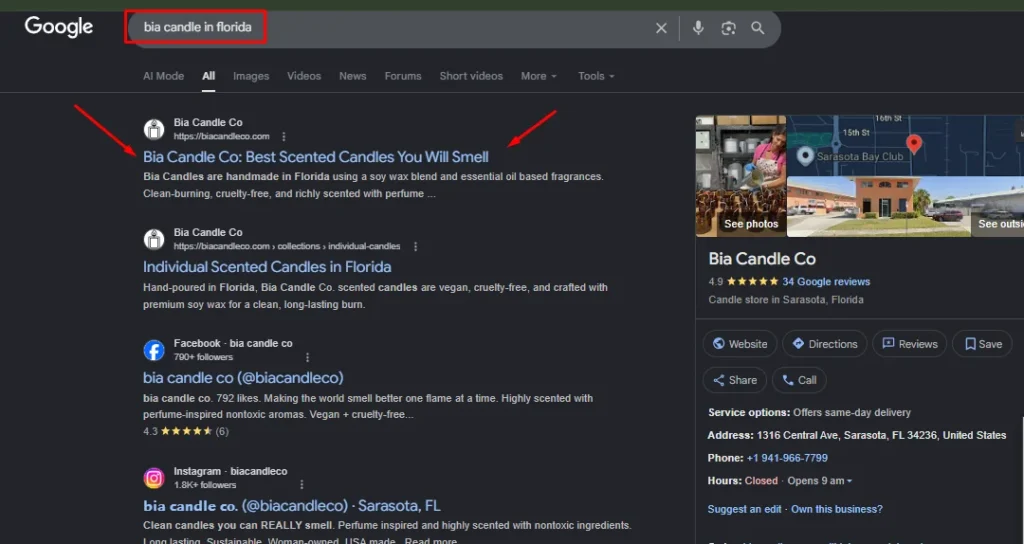The height and width of the screenshot is (544, 1024).
Task: Switch to Short videos tab
Action: tap(471, 76)
